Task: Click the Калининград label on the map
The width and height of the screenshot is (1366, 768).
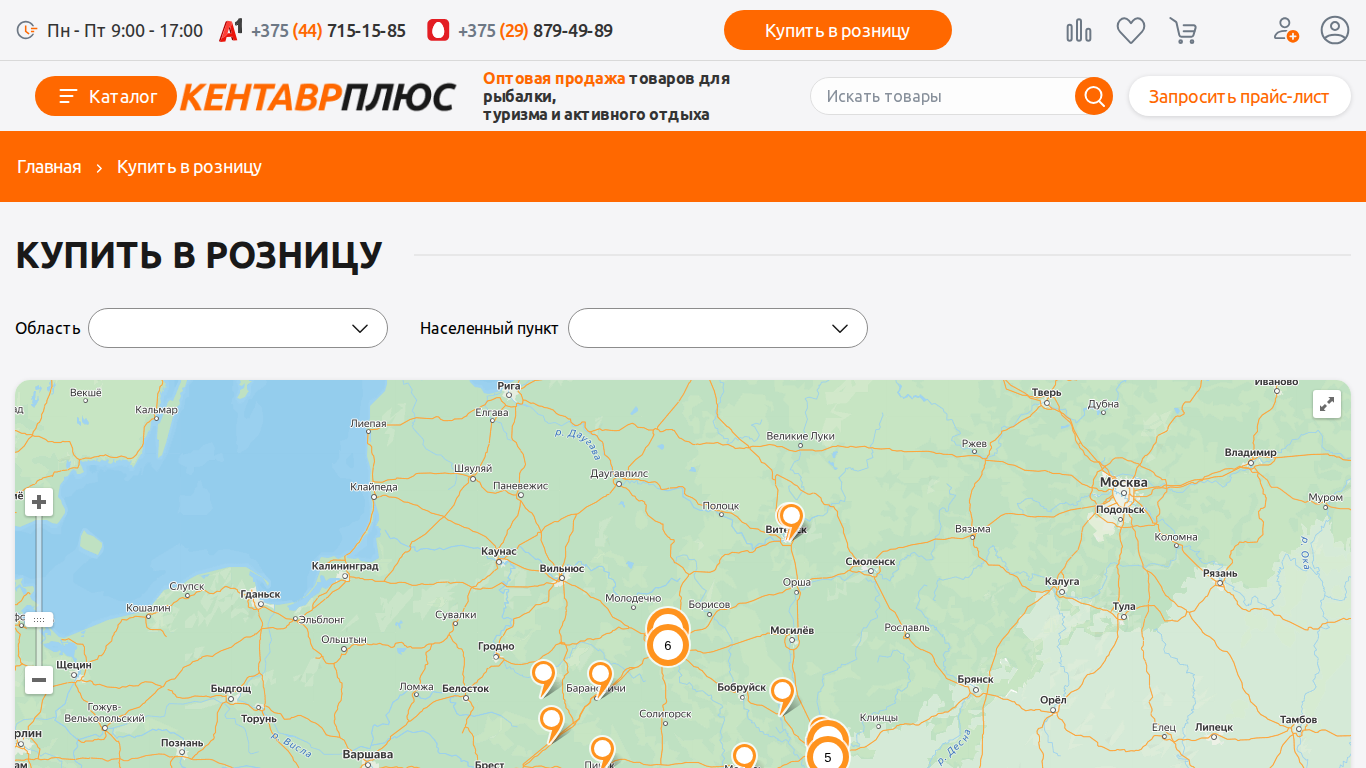Action: coord(345,566)
